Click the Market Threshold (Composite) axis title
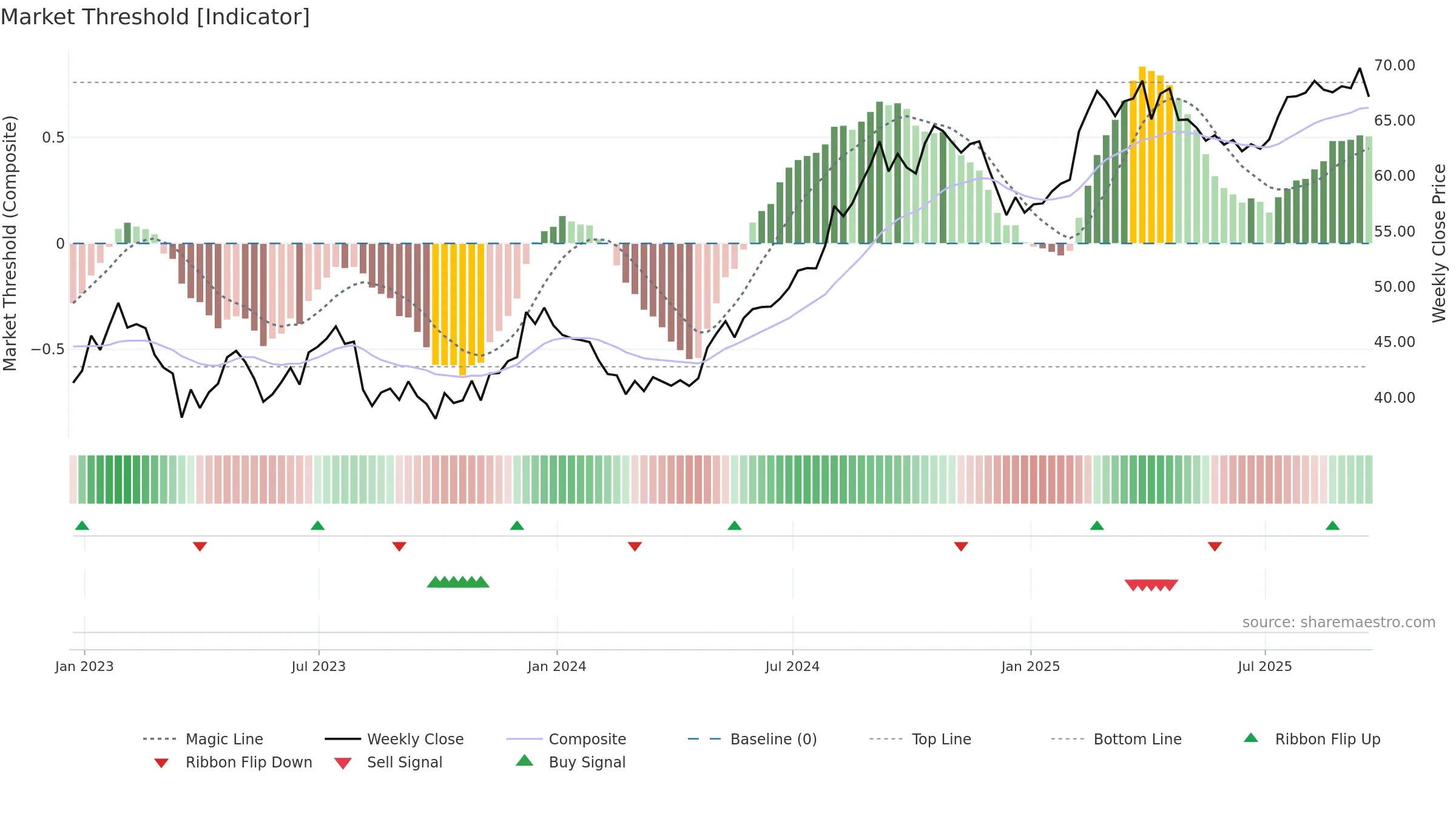 tap(10, 243)
